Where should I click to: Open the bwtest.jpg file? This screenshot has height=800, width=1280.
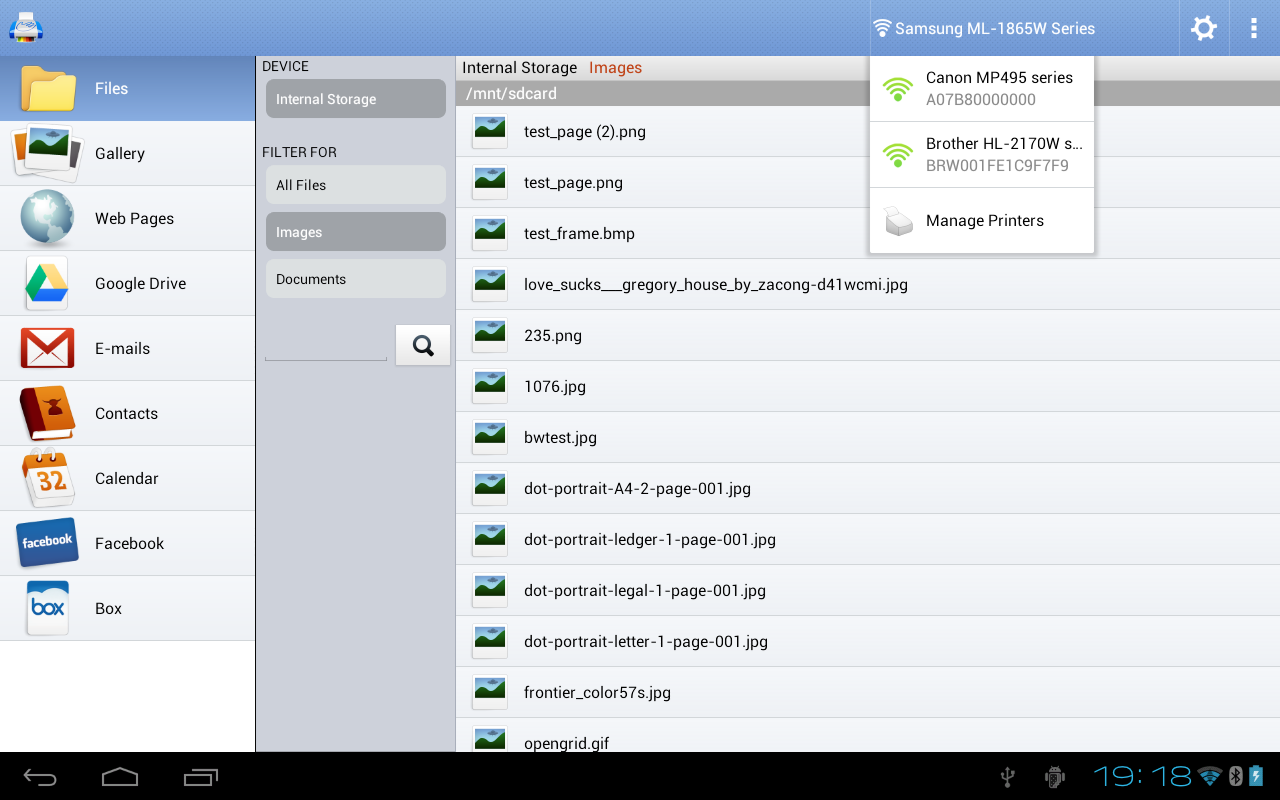560,437
